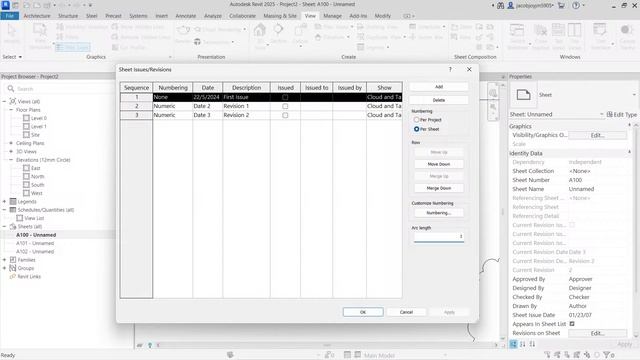Screen dimensions: 640x360
Task: Click the Switch Windows icon
Action: point(517,31)
